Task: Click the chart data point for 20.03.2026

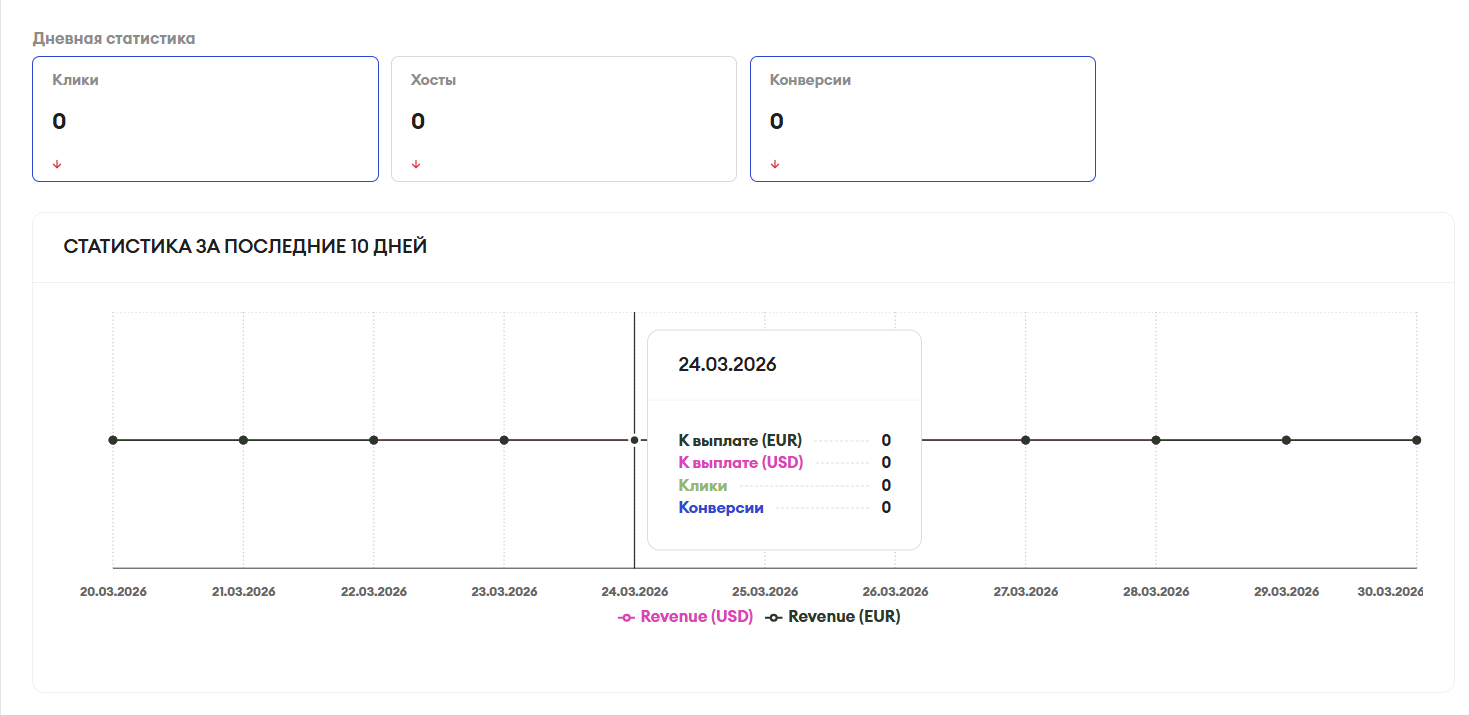Action: point(113,440)
